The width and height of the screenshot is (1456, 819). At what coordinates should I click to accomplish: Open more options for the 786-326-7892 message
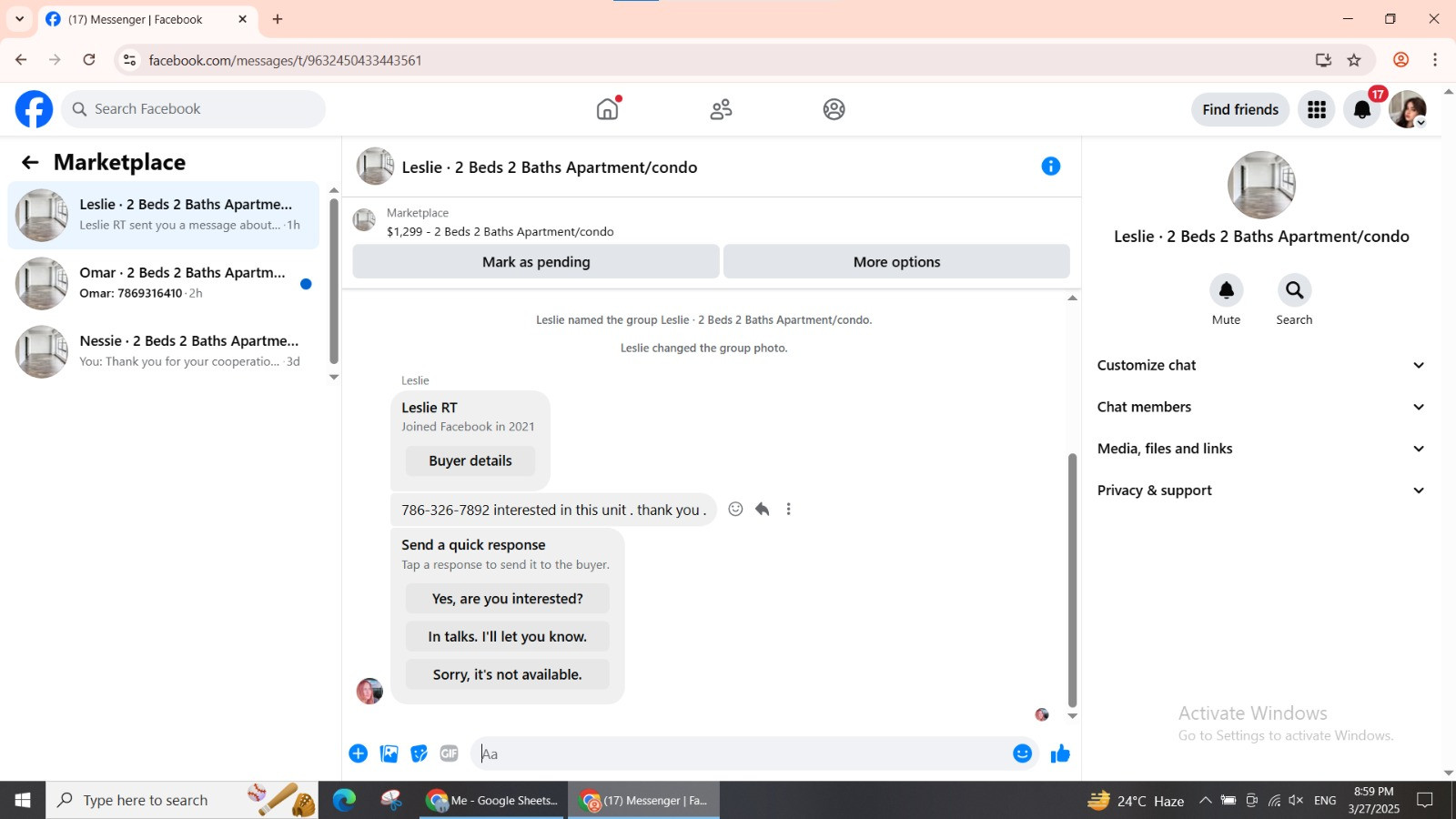[x=789, y=510]
